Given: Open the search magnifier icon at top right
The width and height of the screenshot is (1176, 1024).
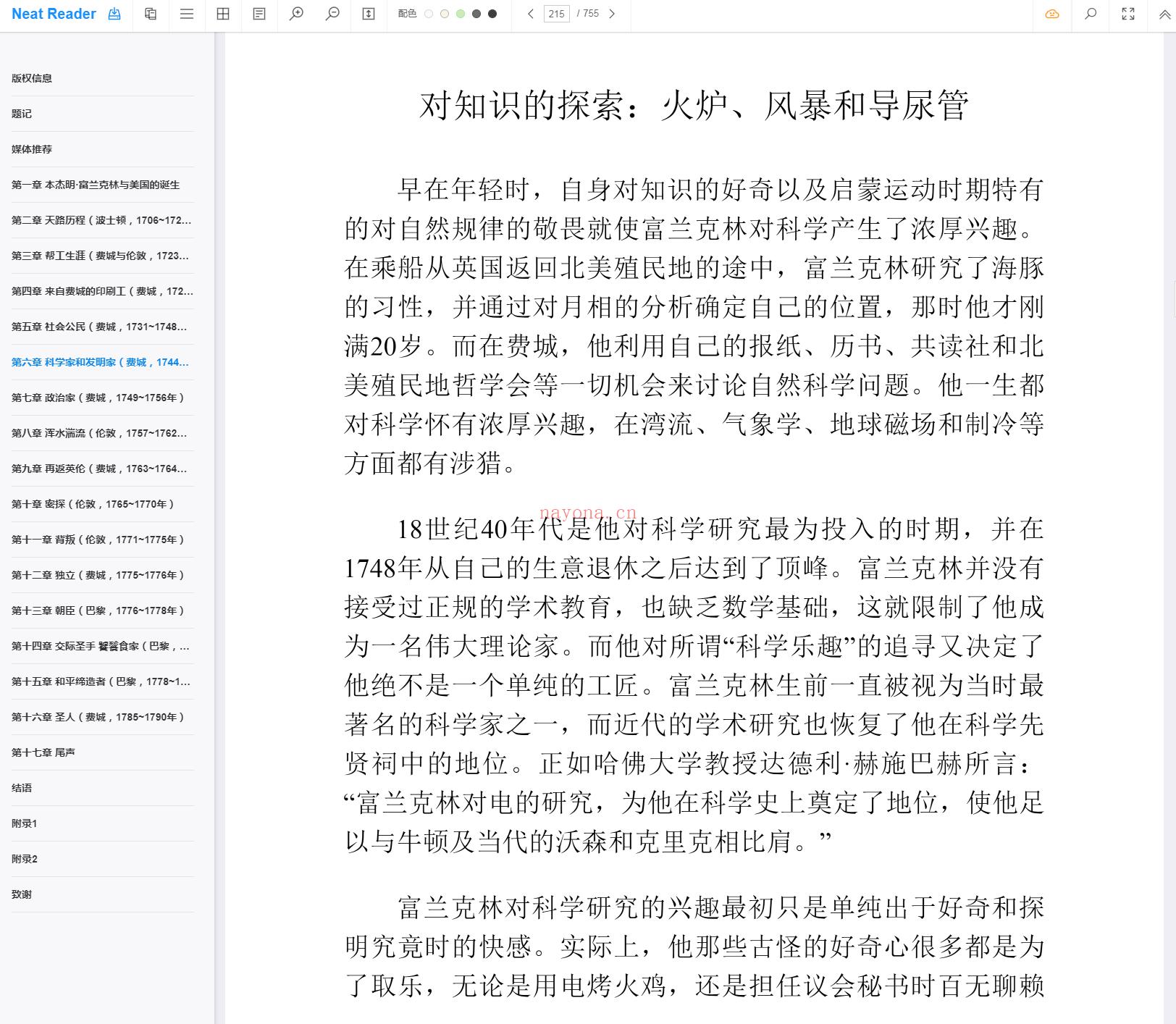Looking at the screenshot, I should coord(1091,14).
